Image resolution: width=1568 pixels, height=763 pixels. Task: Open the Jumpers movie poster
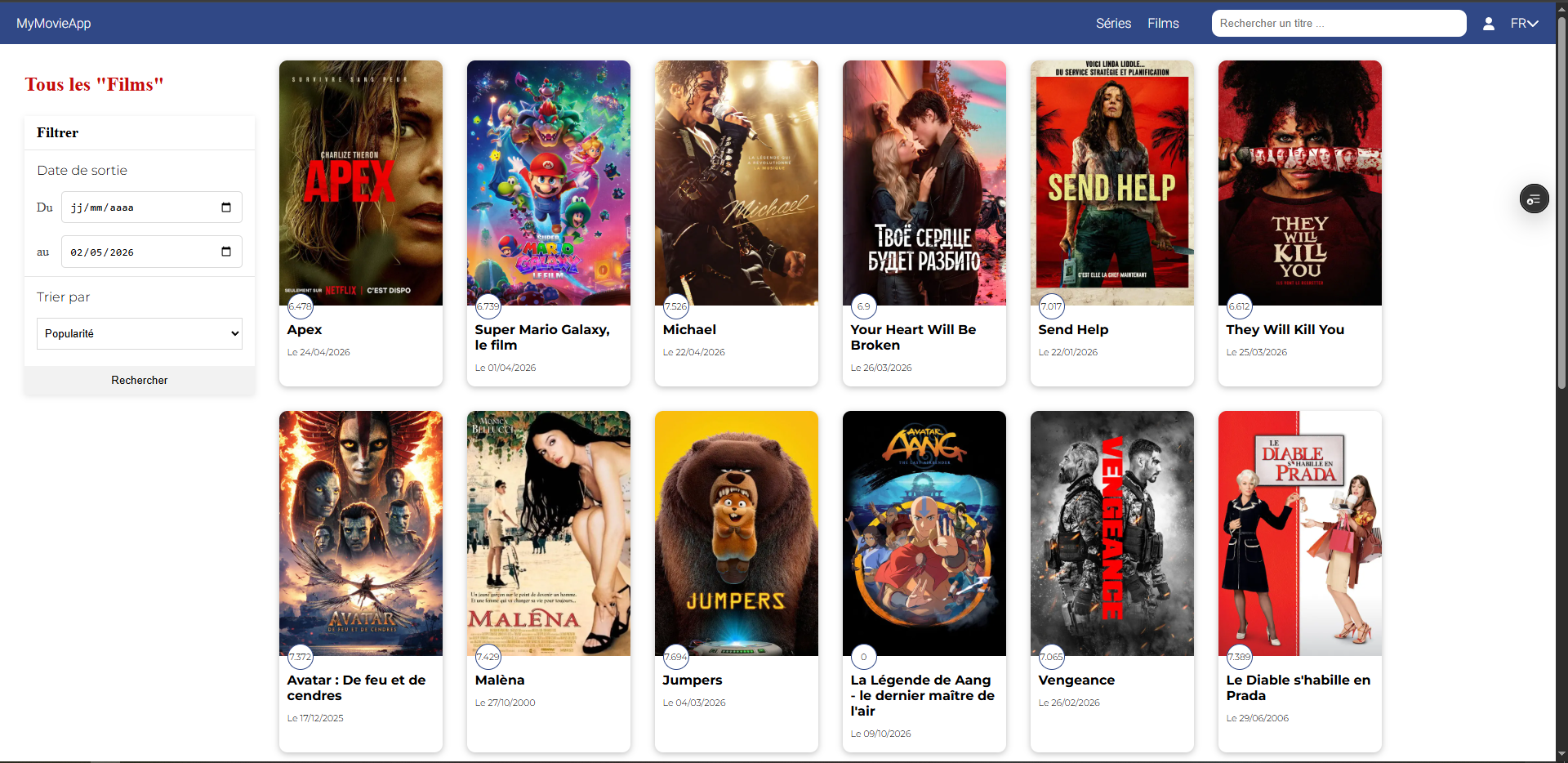(x=736, y=533)
